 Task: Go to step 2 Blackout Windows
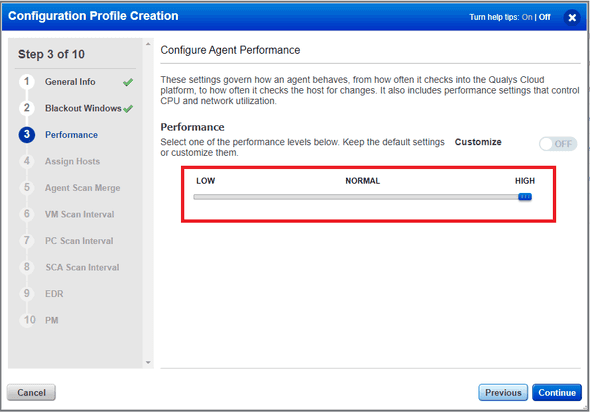[x=83, y=108]
